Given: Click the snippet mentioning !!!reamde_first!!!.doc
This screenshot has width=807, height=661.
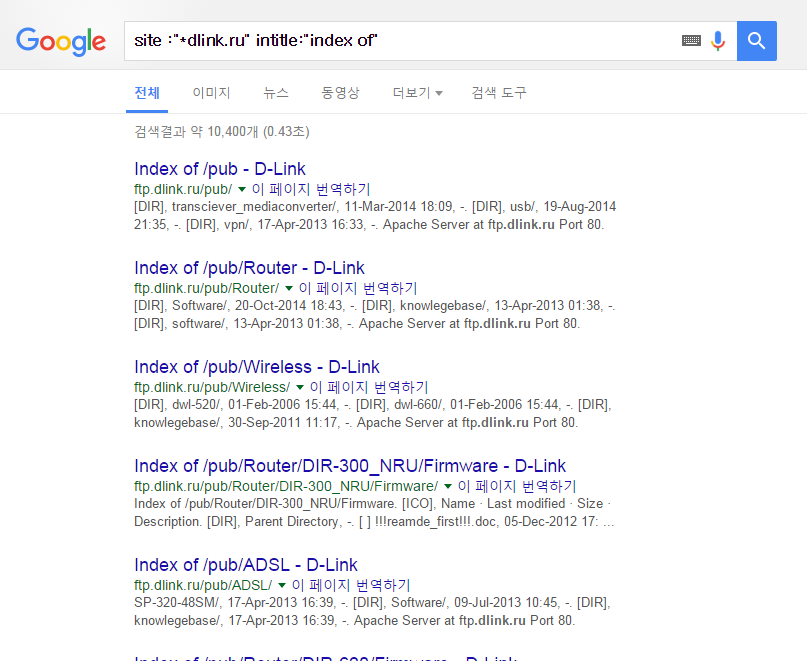Looking at the screenshot, I should coord(374,512).
